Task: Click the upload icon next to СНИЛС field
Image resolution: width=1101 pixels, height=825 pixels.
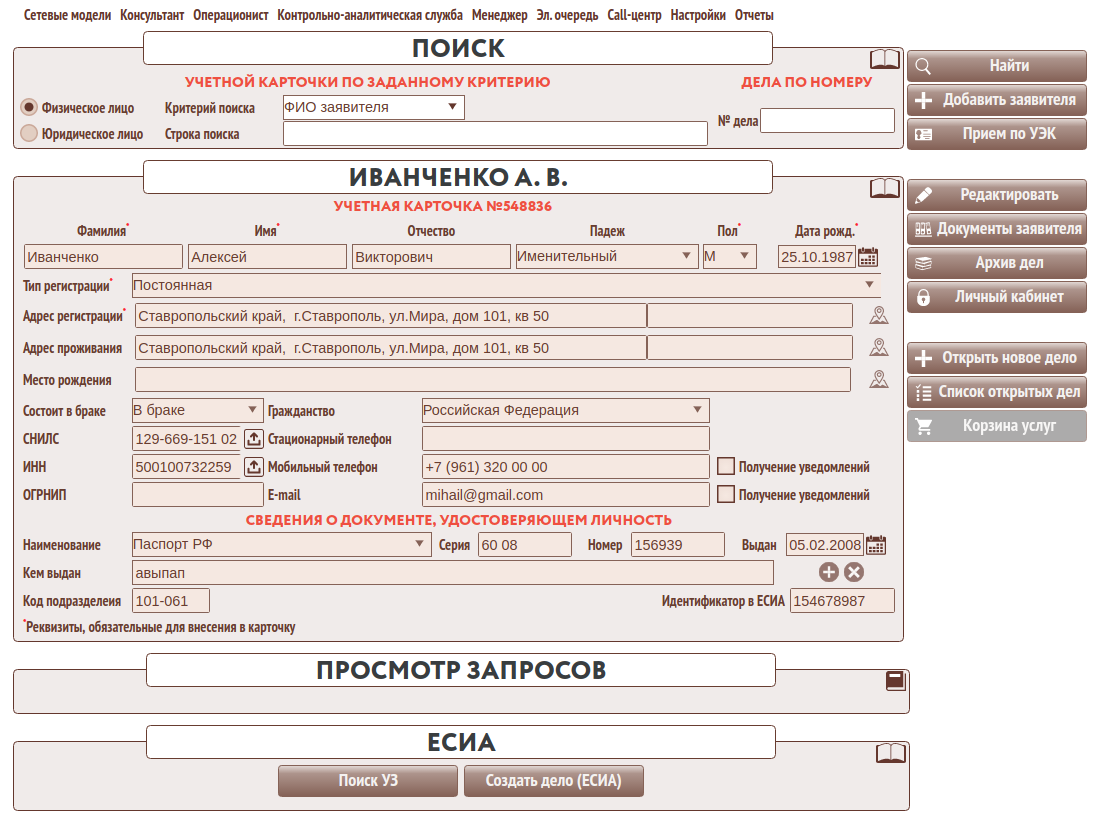Action: [x=253, y=439]
